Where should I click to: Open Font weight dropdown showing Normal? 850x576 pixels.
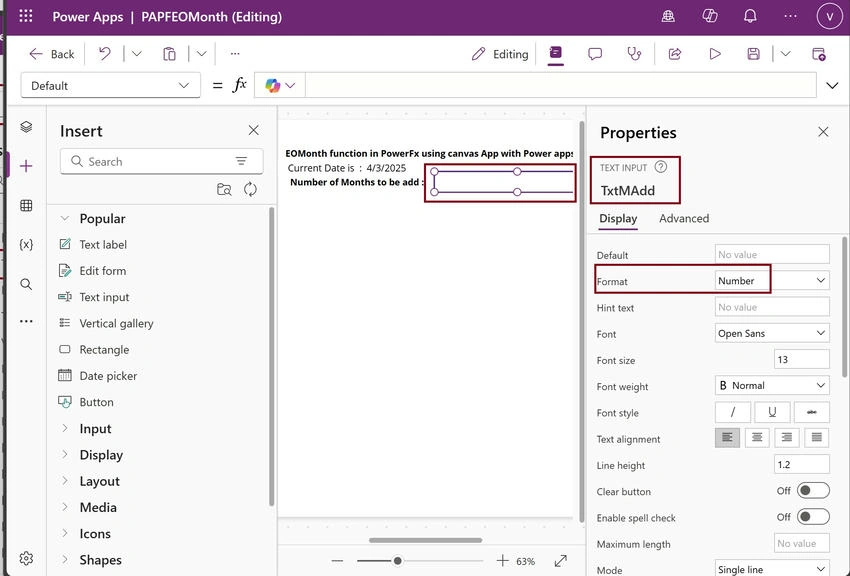772,386
